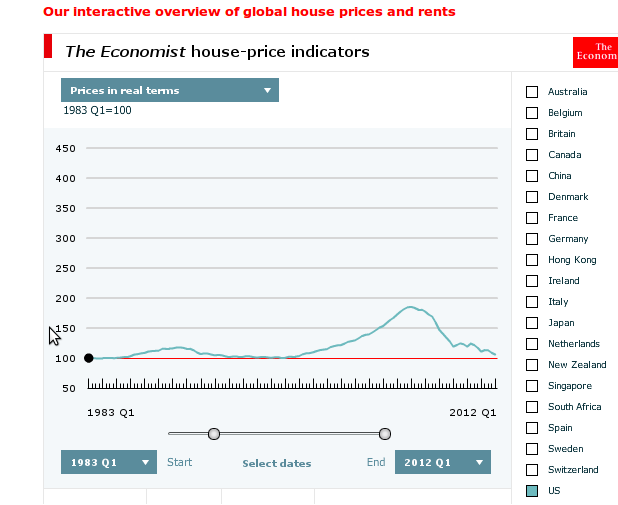Click The Economist red logo
Viewport: 618px width, 505px height.
tap(596, 52)
